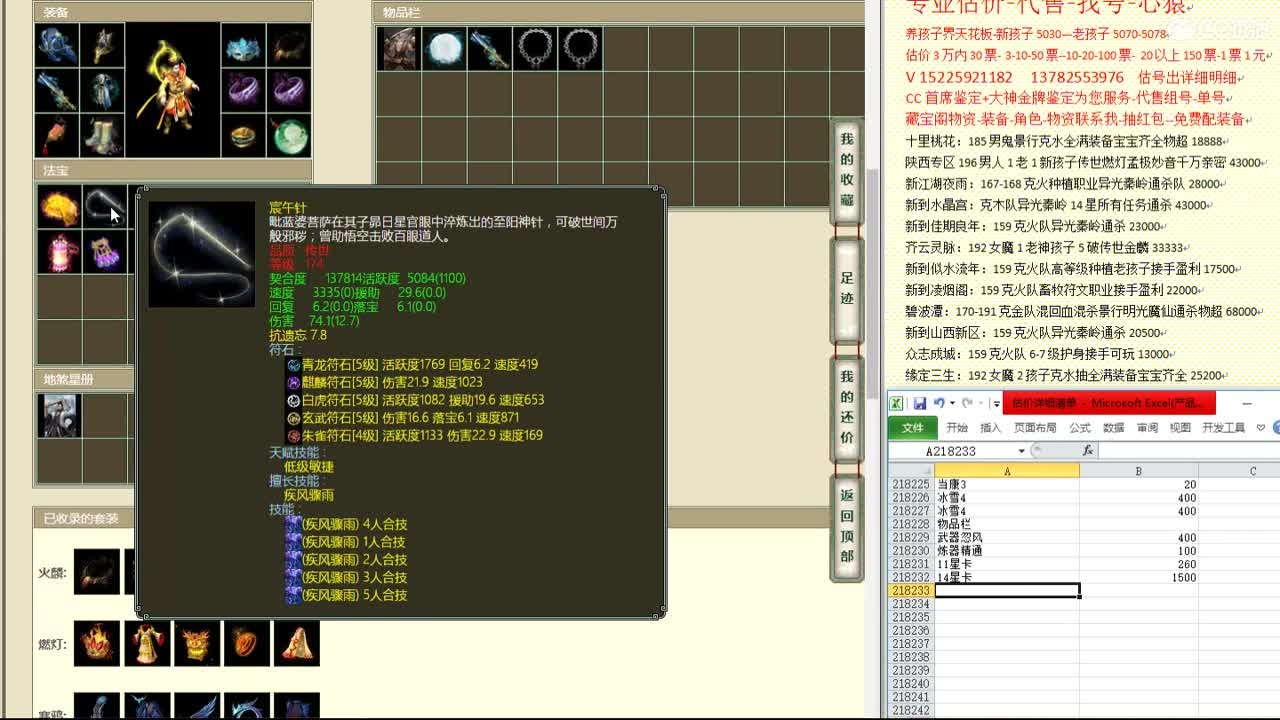Open the 足迹 side button
The height and width of the screenshot is (720, 1280).
[x=847, y=289]
